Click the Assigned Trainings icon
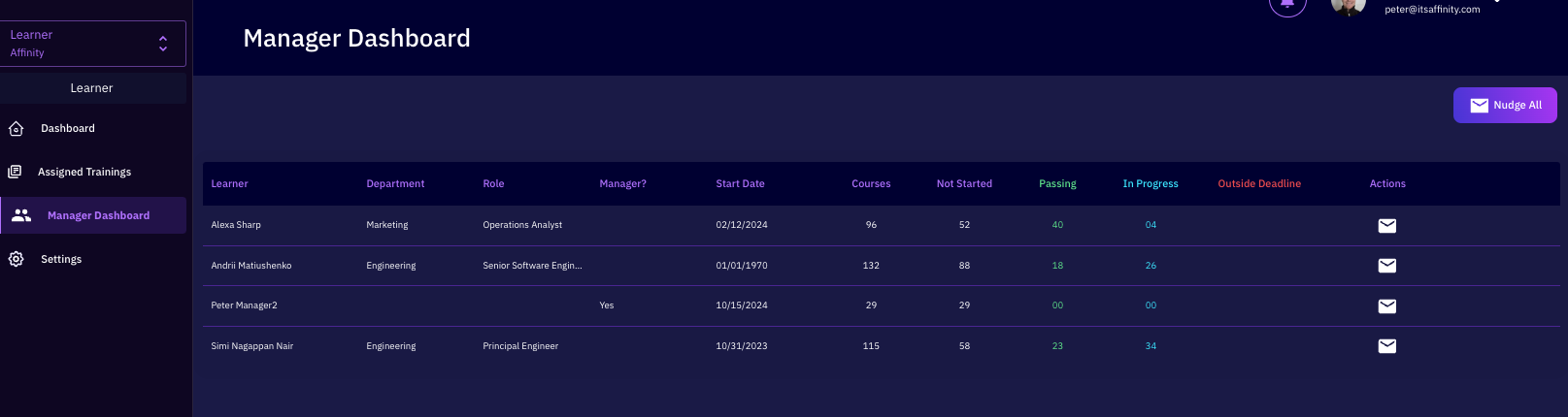 click(x=15, y=172)
